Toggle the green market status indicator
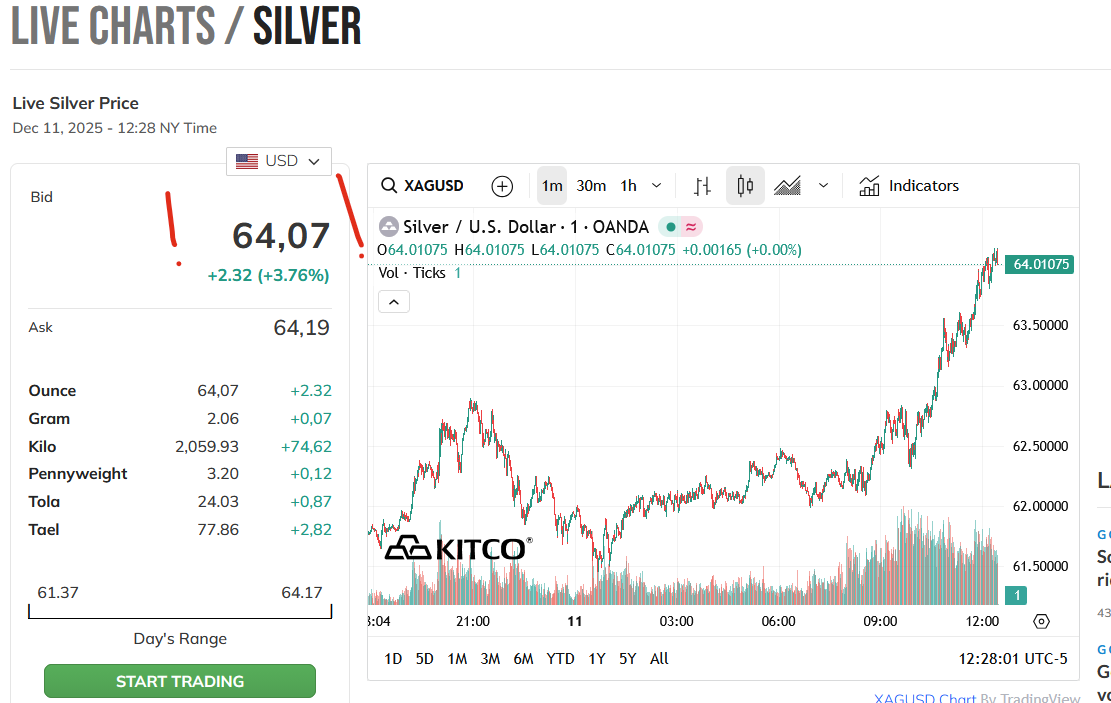 point(671,227)
